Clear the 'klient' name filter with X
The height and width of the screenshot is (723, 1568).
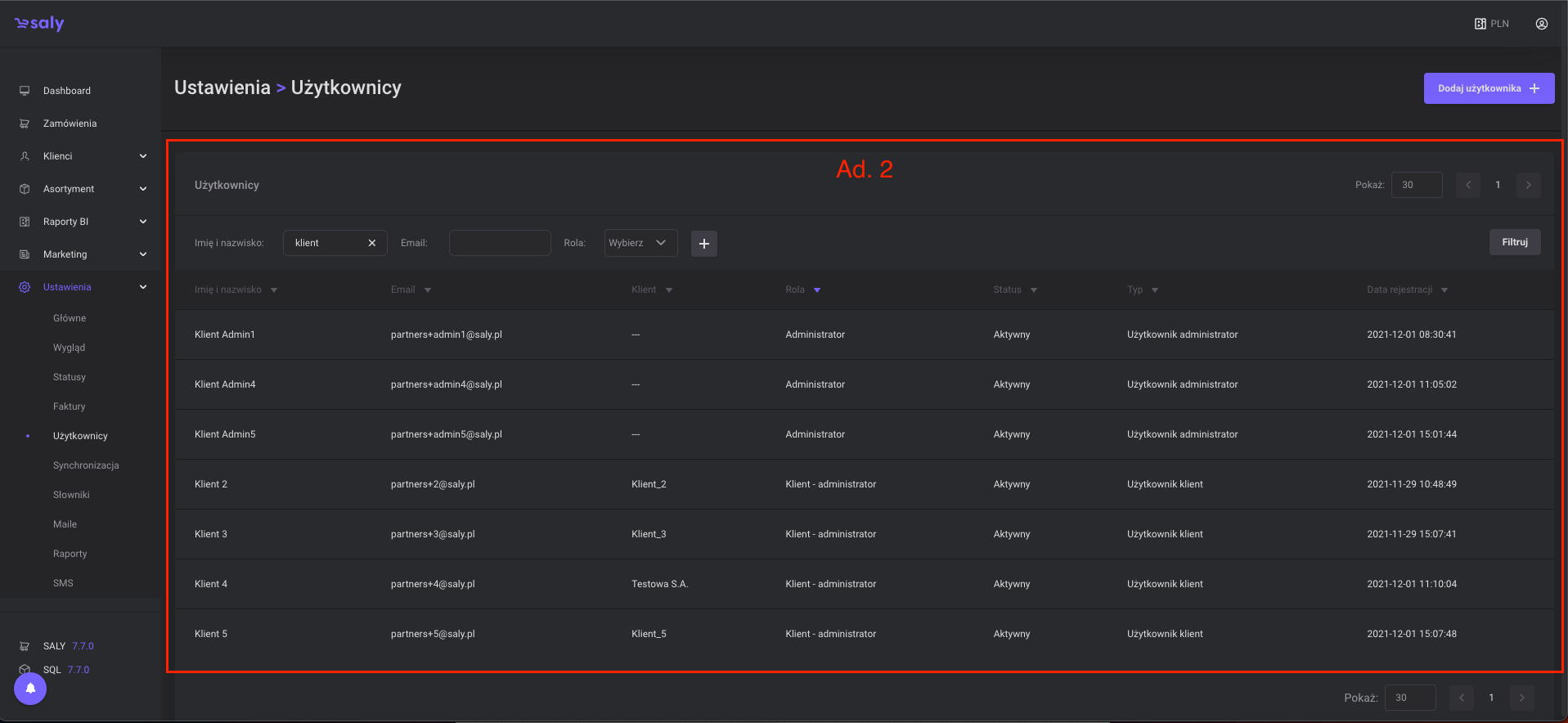[x=372, y=243]
